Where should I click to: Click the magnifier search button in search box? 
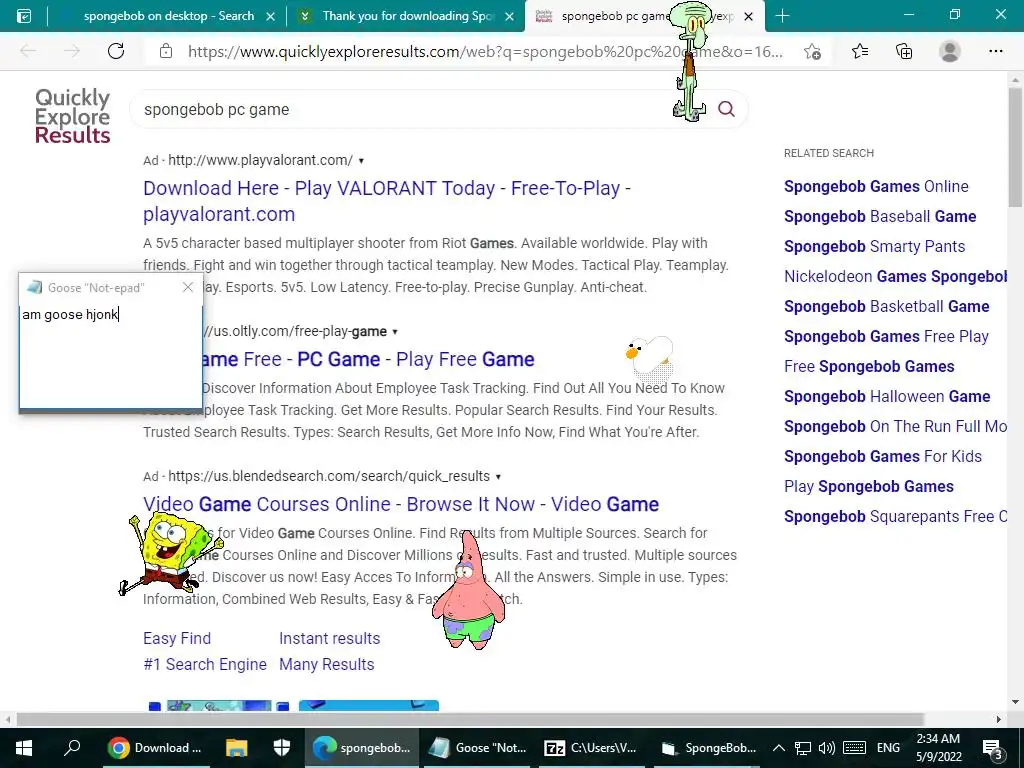pyautogui.click(x=726, y=109)
